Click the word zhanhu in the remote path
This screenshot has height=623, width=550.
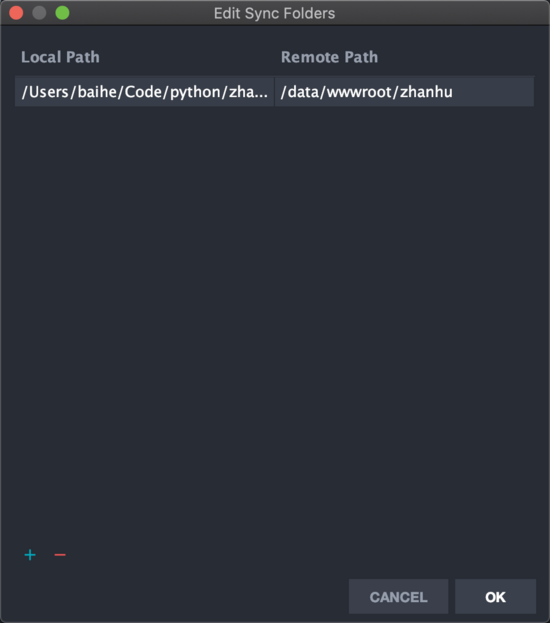[426, 92]
